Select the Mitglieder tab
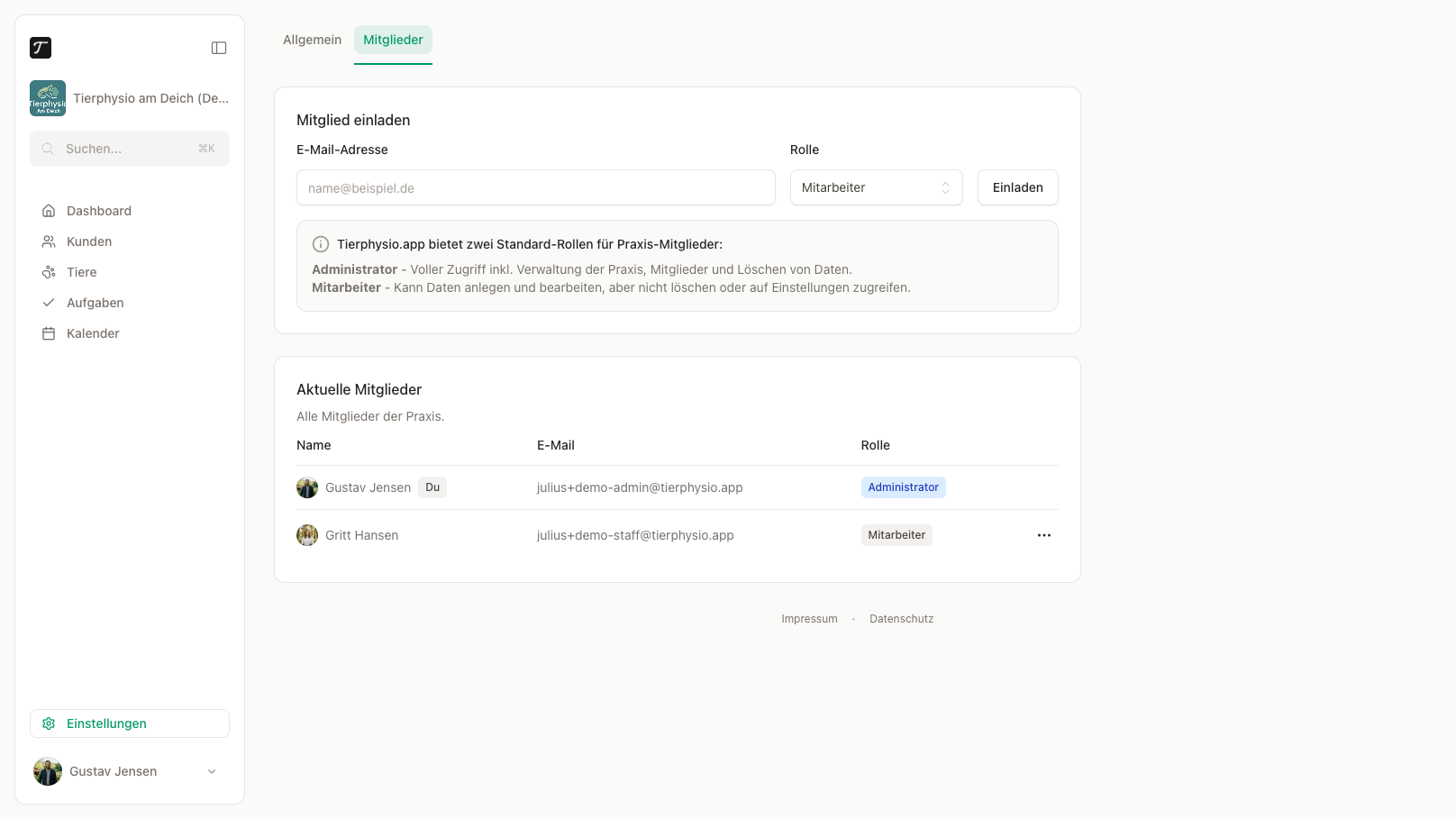 pos(393,40)
